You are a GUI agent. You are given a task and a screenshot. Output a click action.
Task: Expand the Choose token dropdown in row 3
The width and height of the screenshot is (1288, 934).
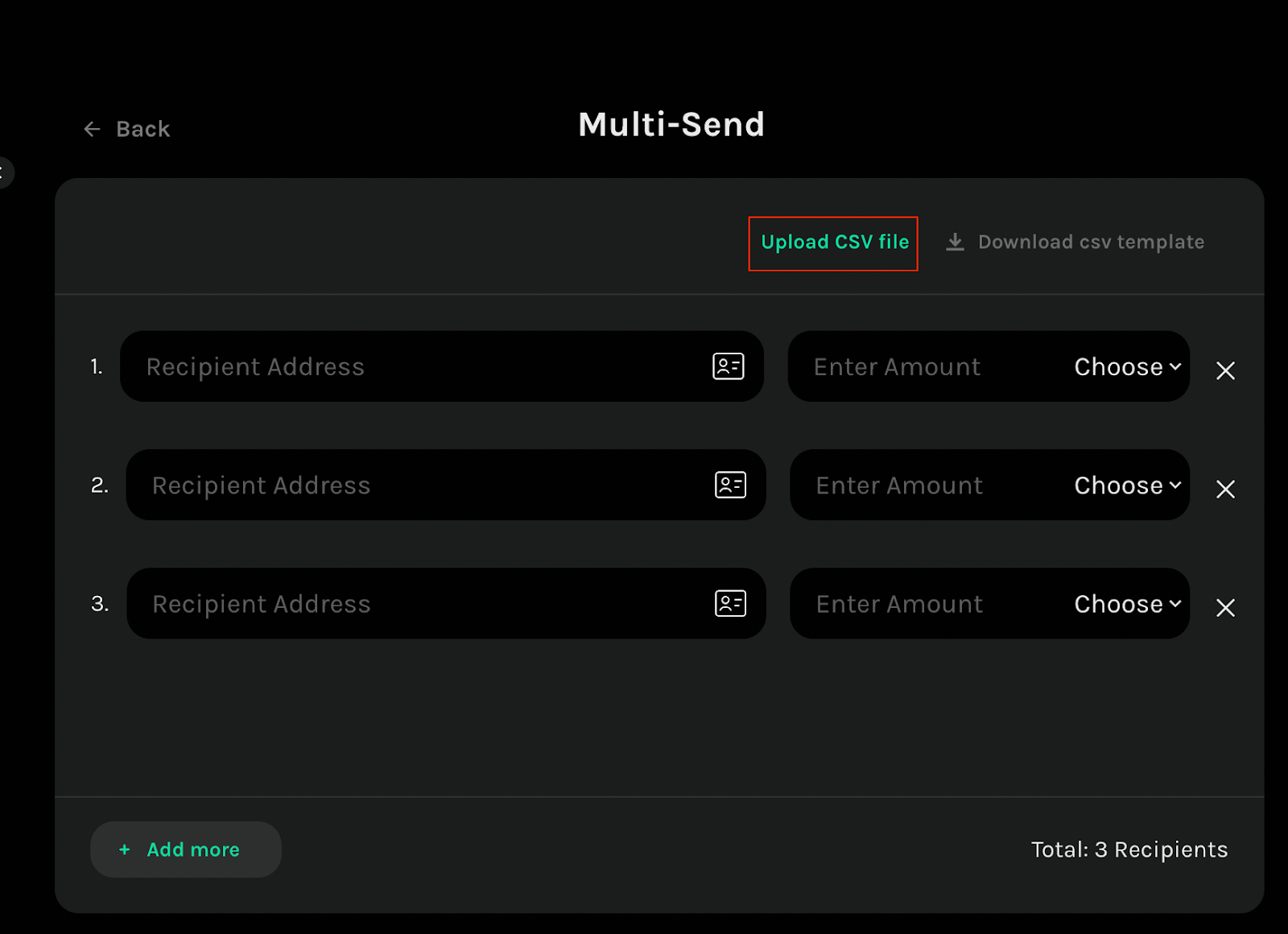point(1127,604)
